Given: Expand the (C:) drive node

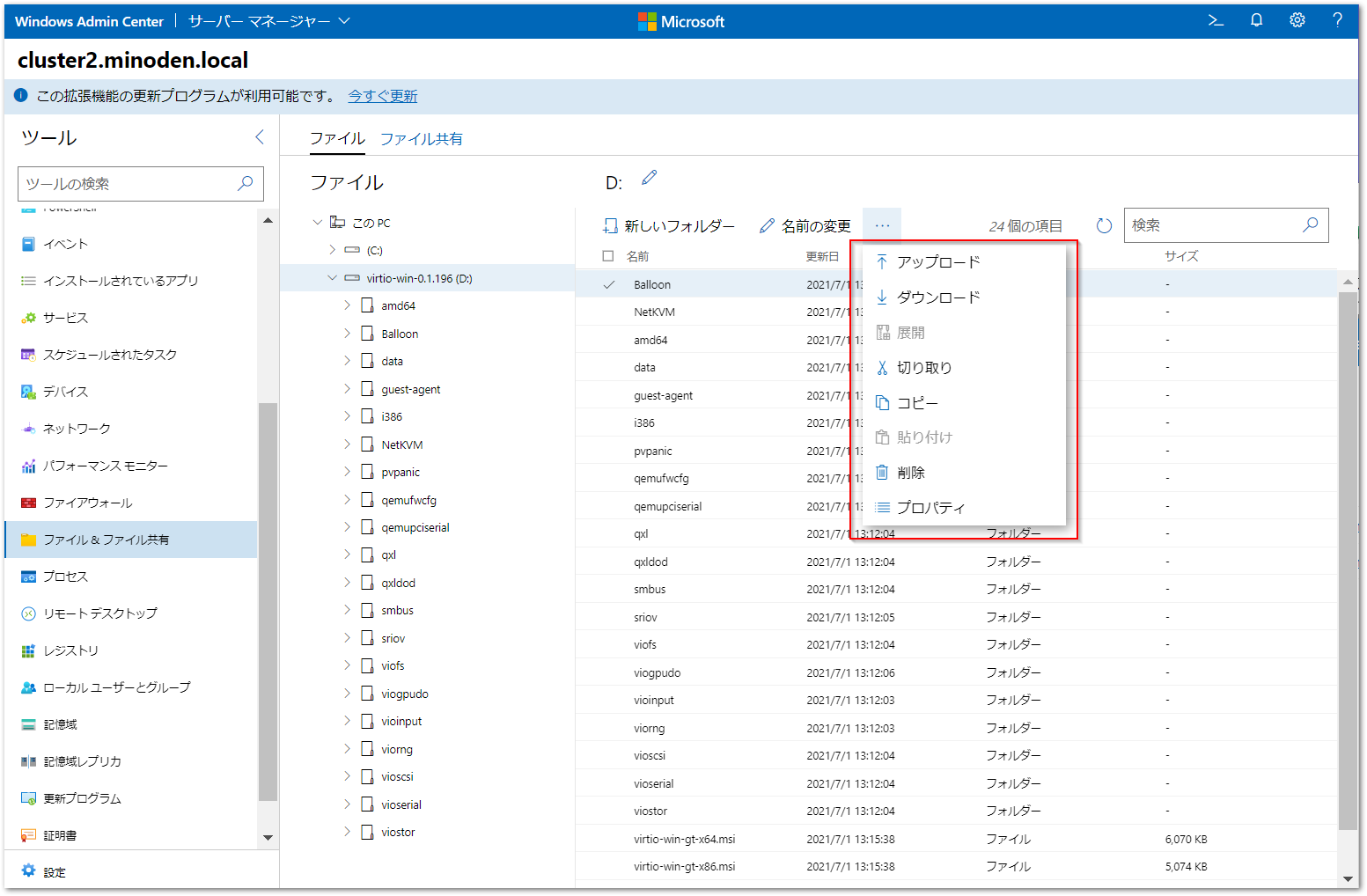Looking at the screenshot, I should [333, 250].
